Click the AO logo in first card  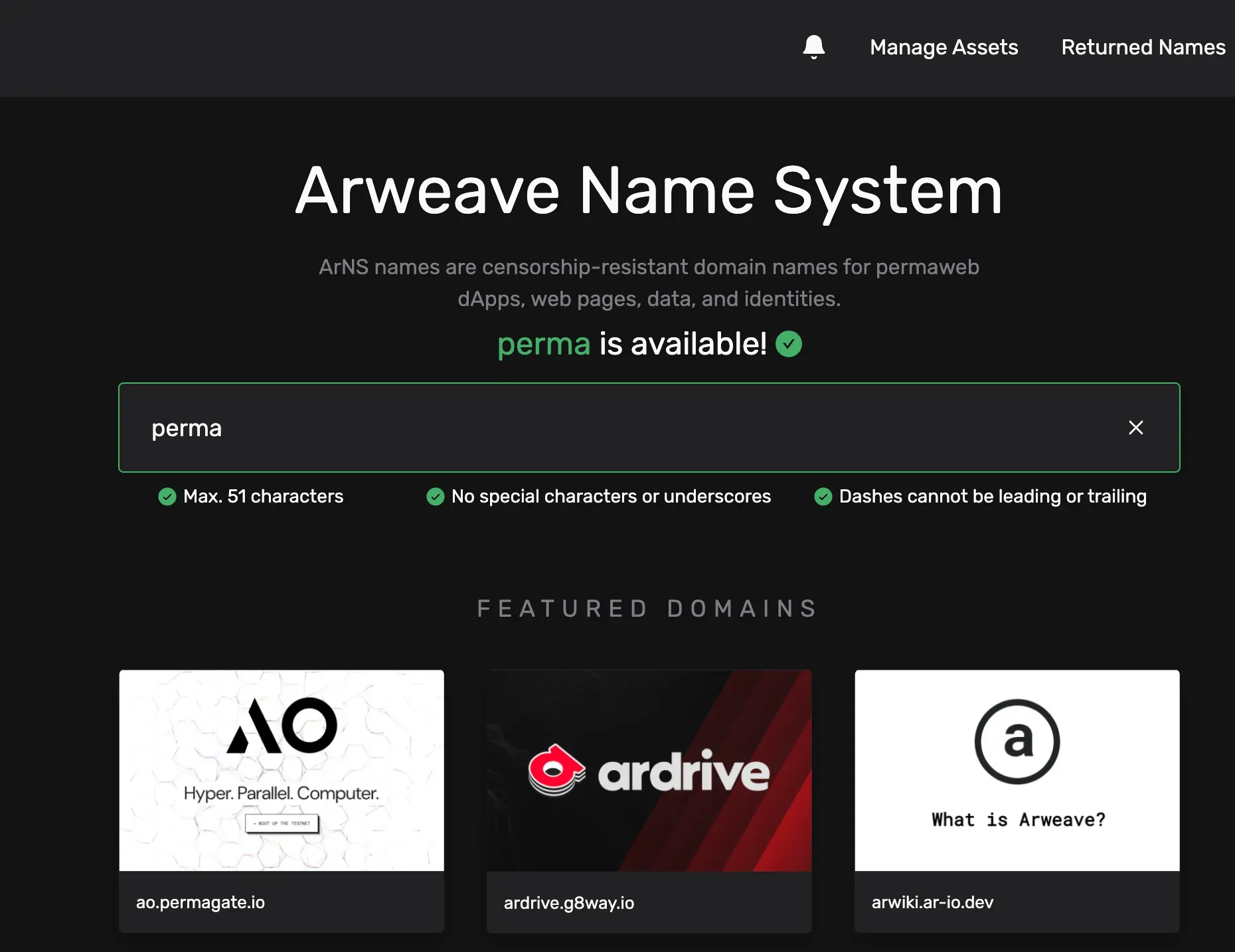coord(282,726)
